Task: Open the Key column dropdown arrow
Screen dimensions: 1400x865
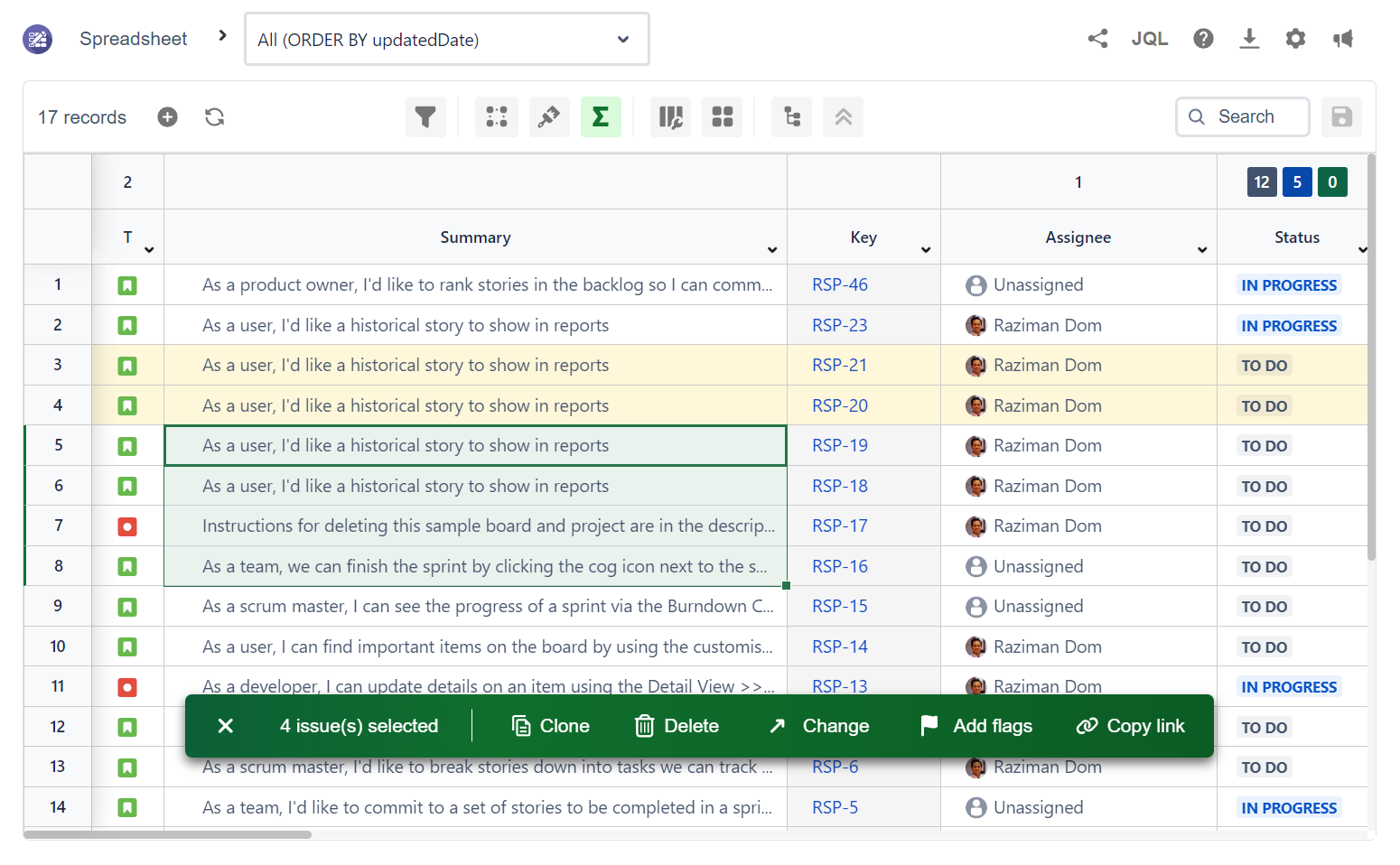Action: [926, 250]
